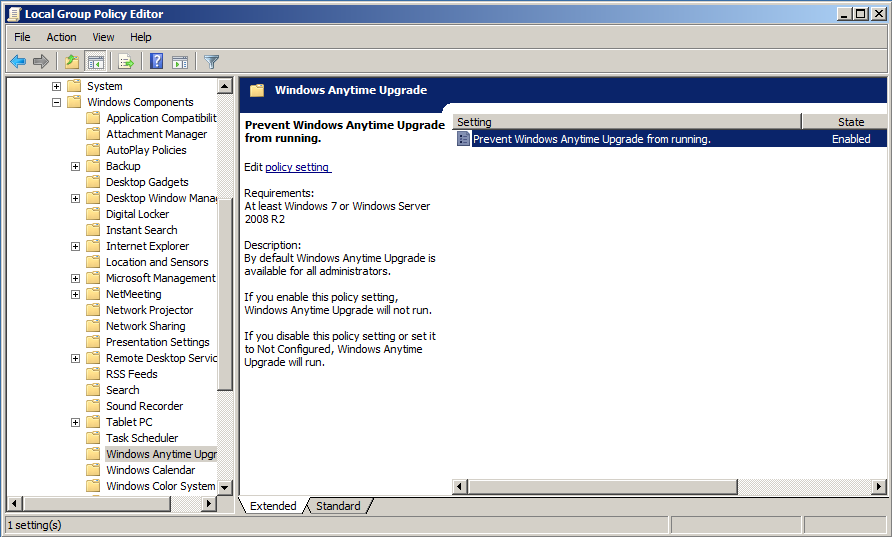The image size is (892, 537).
Task: Click the Enabled state cell
Action: (851, 139)
